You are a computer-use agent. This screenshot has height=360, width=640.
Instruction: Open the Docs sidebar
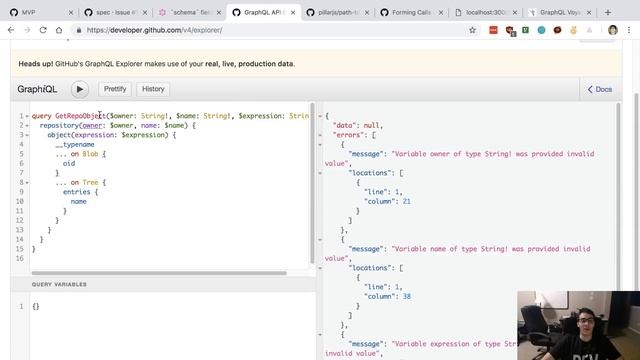click(600, 89)
